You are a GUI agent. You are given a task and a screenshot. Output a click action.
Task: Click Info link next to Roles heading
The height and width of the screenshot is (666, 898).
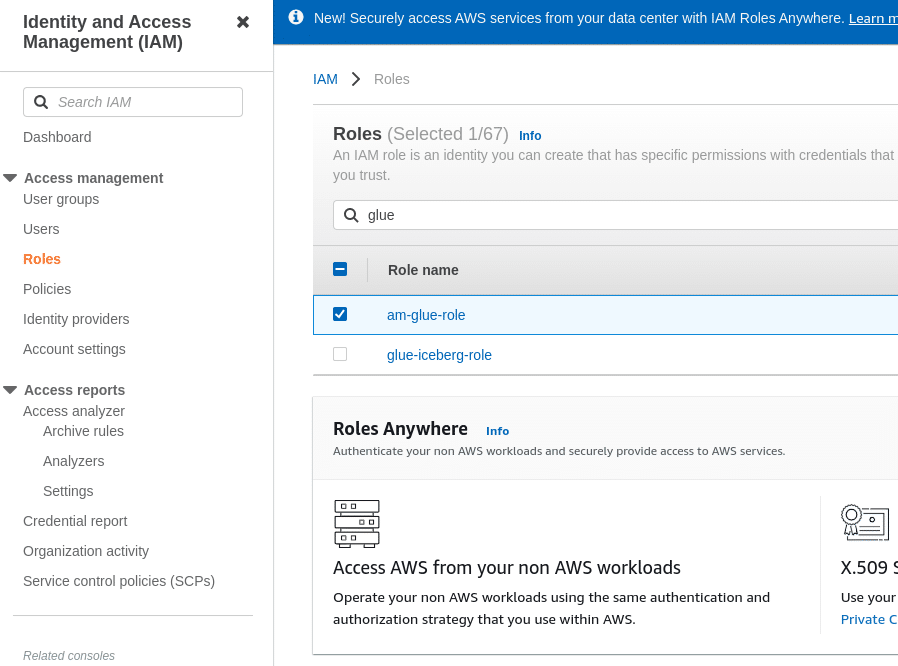click(x=530, y=136)
